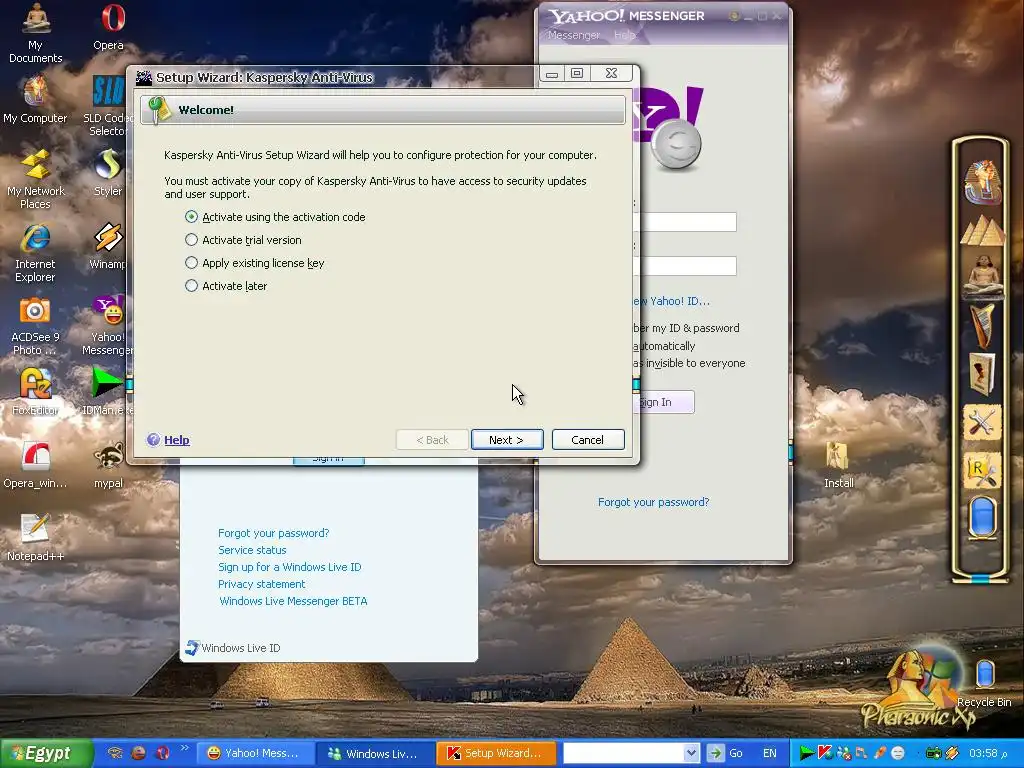Open Opera desktop icon
Viewport: 1024px width, 768px height.
(108, 27)
